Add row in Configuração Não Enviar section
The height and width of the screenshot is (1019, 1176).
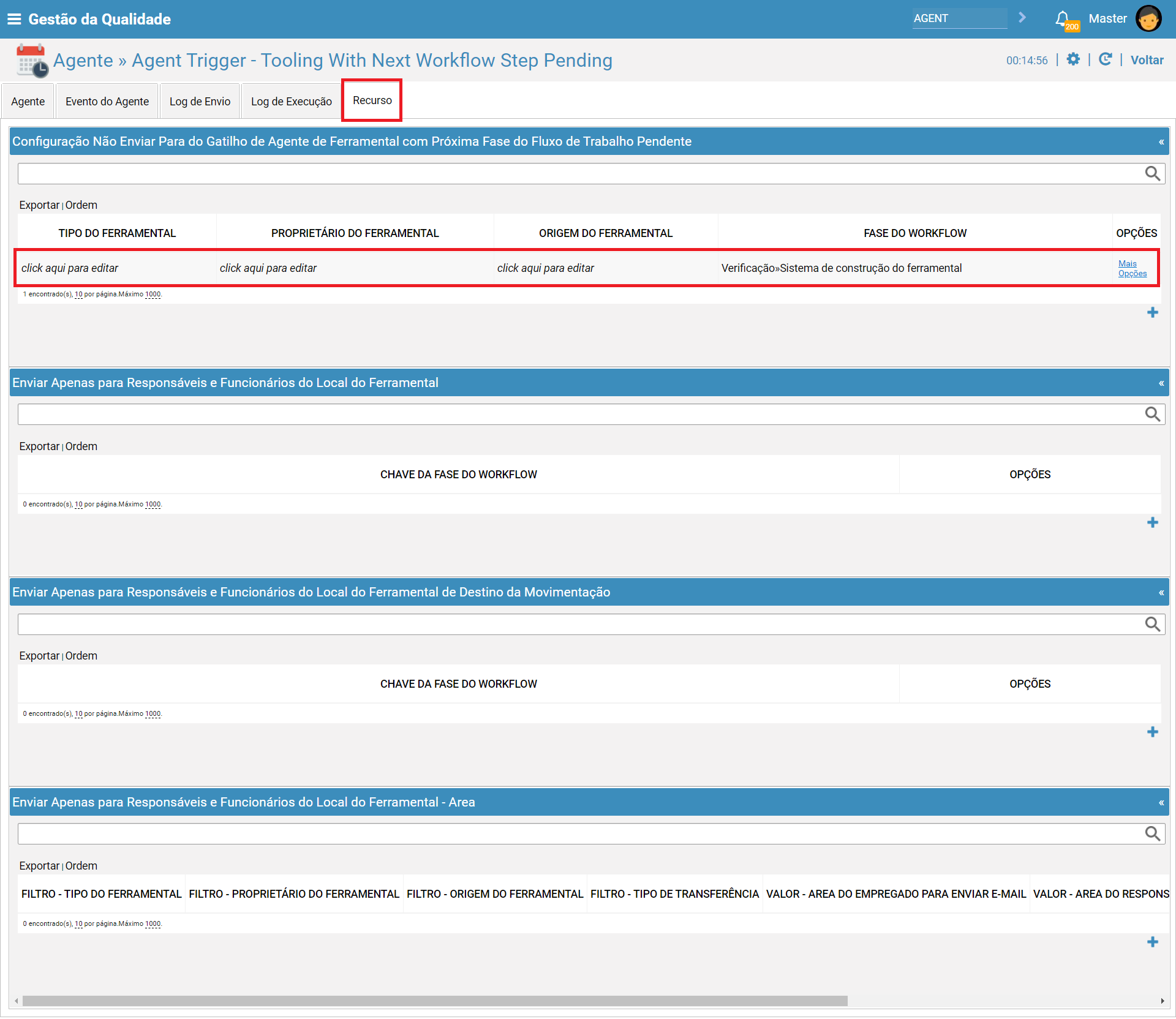(x=1153, y=313)
